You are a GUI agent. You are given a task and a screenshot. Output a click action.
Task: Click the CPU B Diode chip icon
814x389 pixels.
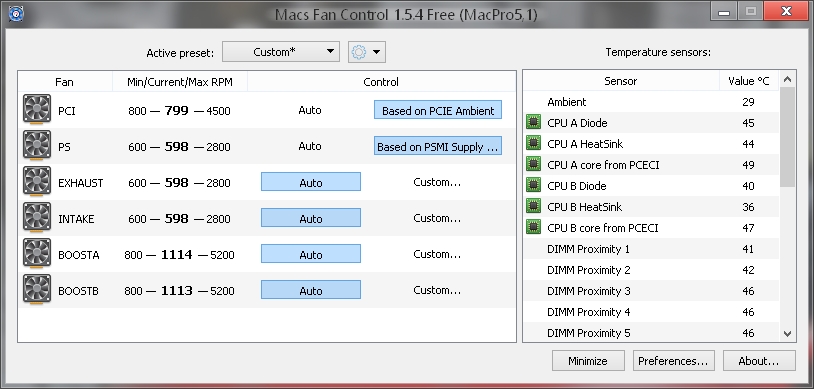tap(533, 185)
